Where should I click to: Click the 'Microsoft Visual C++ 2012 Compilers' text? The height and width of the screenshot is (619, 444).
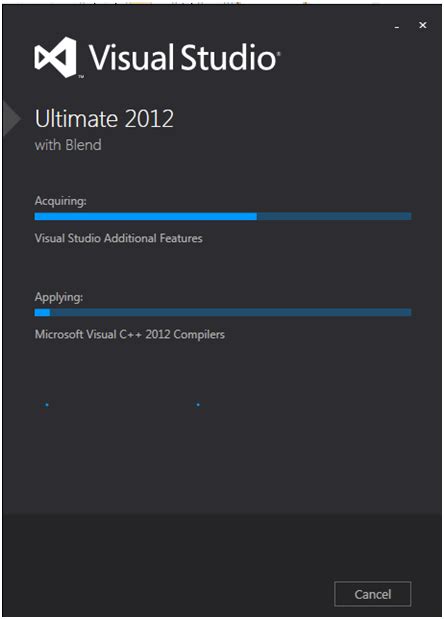pyautogui.click(x=130, y=334)
